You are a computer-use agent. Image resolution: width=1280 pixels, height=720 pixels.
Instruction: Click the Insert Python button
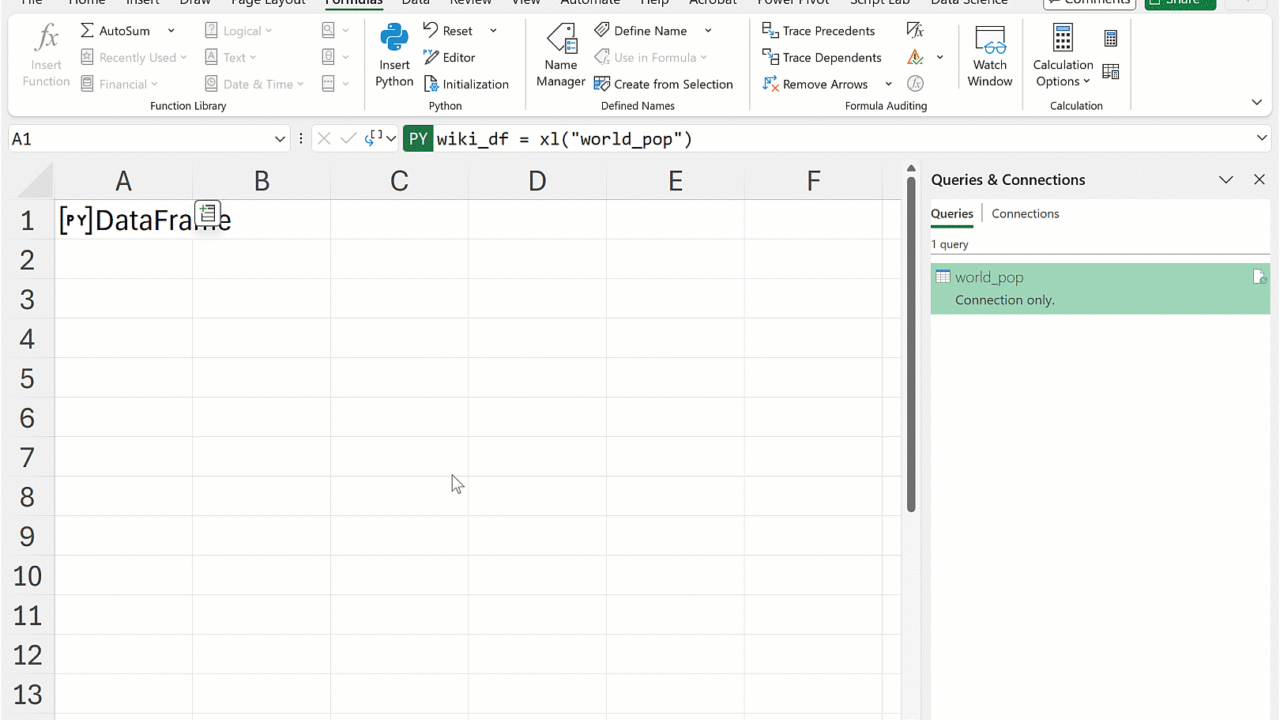pyautogui.click(x=394, y=56)
